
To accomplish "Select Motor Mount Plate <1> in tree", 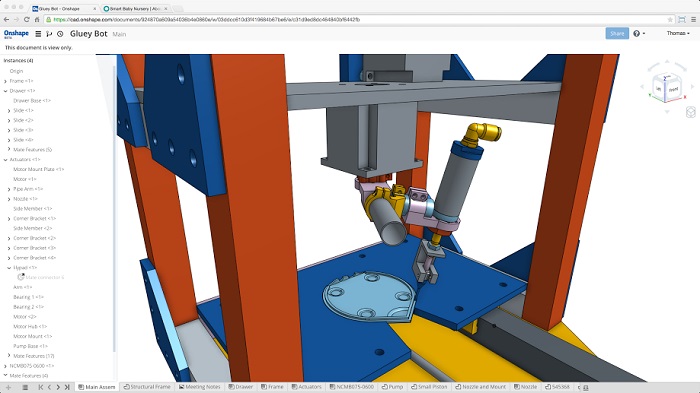I will coord(38,170).
